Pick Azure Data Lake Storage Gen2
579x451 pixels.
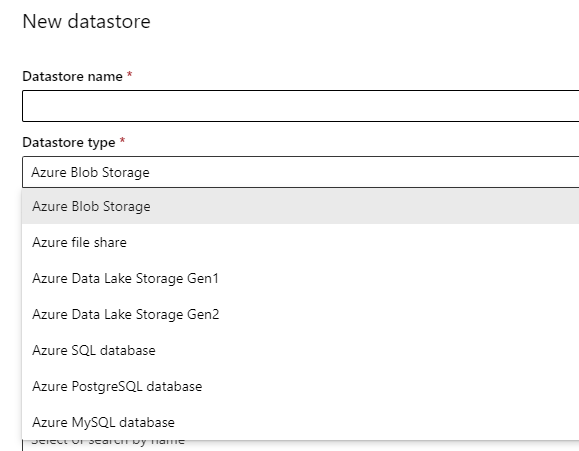301,314
